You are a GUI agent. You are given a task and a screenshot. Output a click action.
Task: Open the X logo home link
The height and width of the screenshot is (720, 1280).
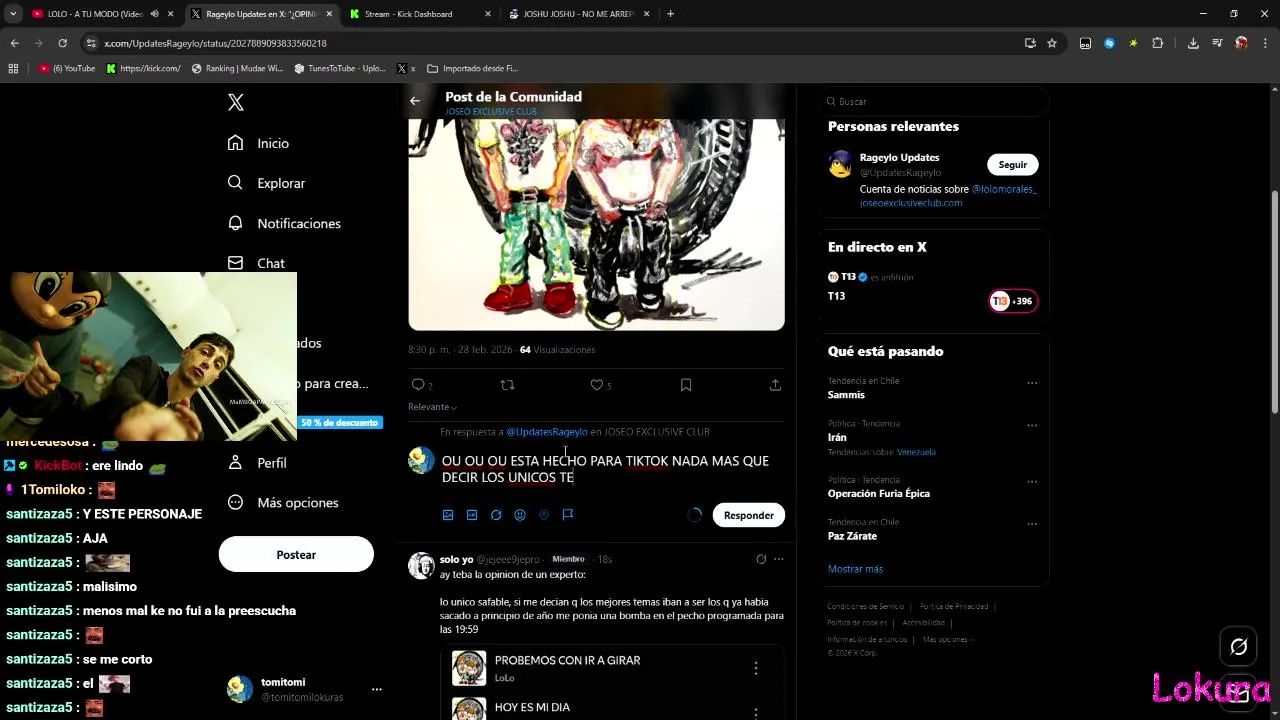[236, 102]
